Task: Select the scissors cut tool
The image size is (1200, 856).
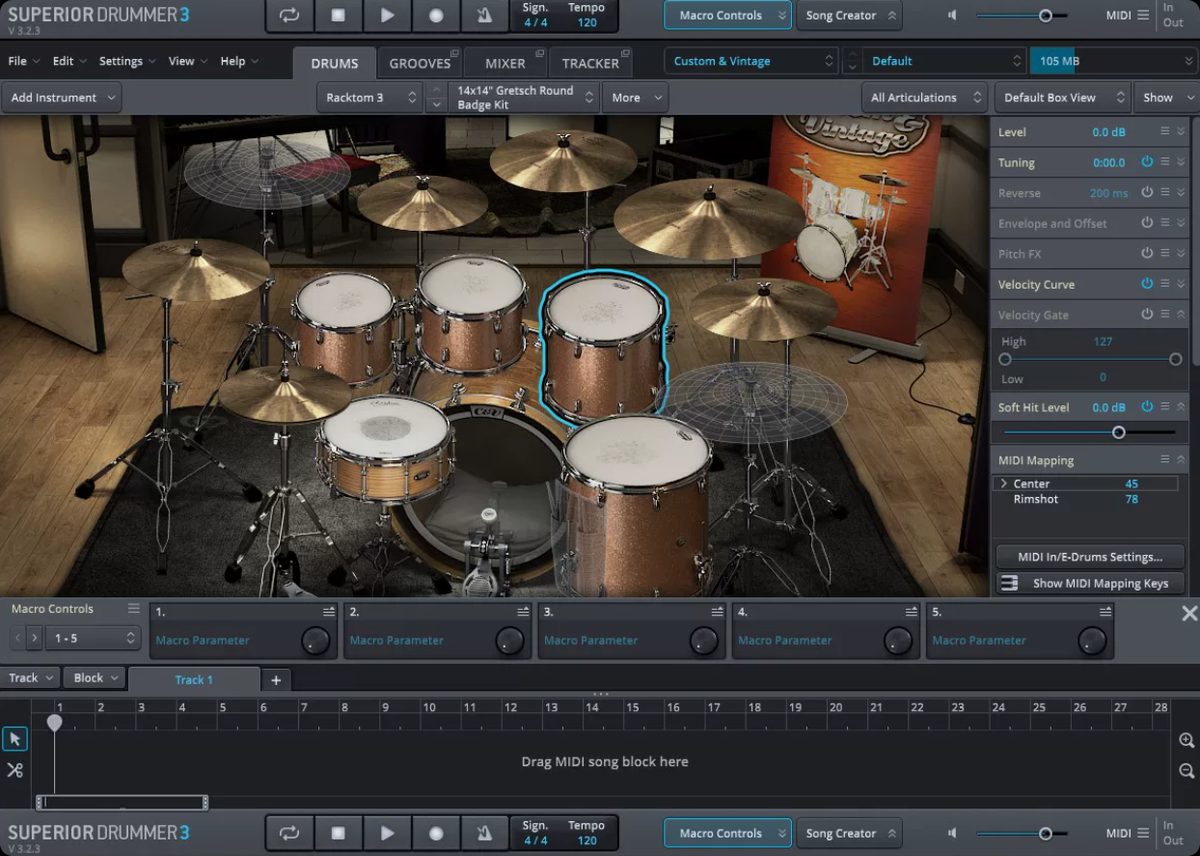Action: (x=15, y=770)
